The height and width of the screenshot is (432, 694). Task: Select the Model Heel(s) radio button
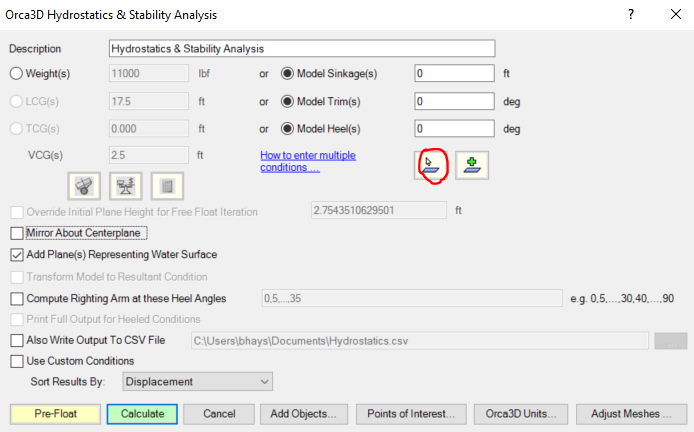point(287,129)
